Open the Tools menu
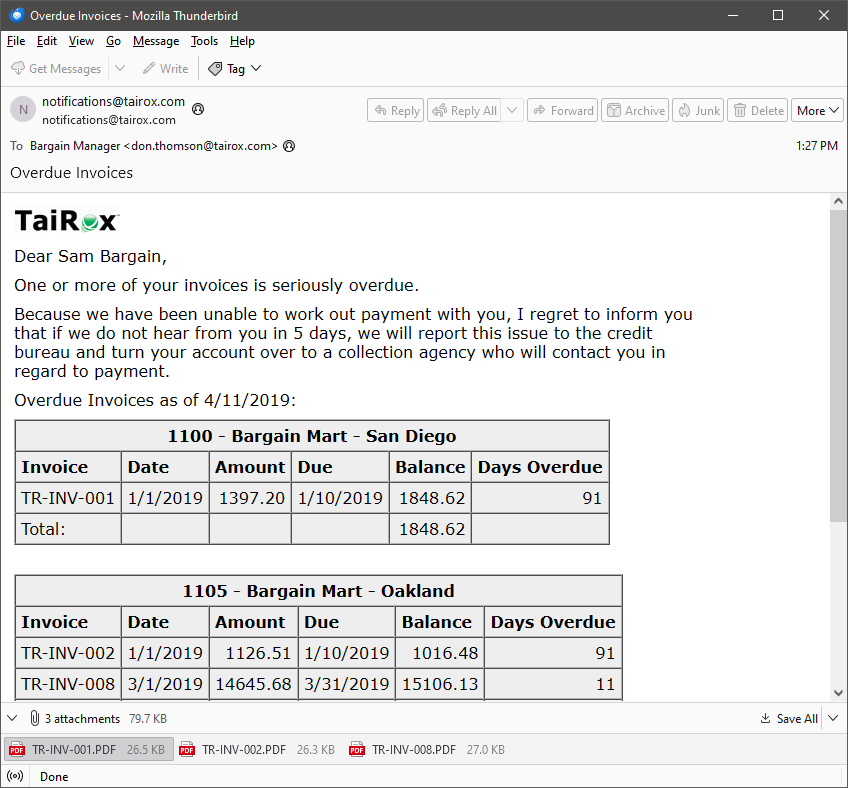The image size is (848, 788). coord(204,41)
